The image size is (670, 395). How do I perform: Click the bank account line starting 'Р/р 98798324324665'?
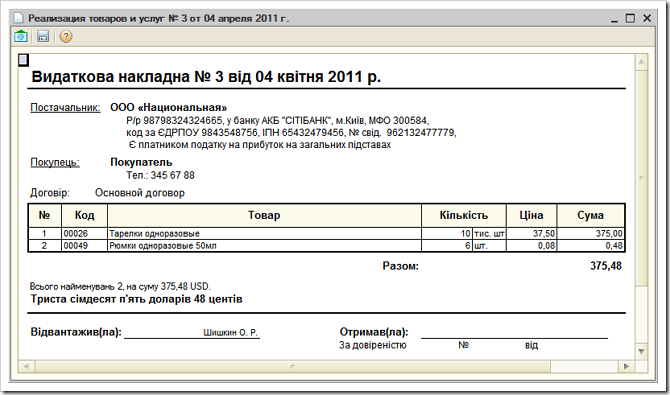point(278,120)
